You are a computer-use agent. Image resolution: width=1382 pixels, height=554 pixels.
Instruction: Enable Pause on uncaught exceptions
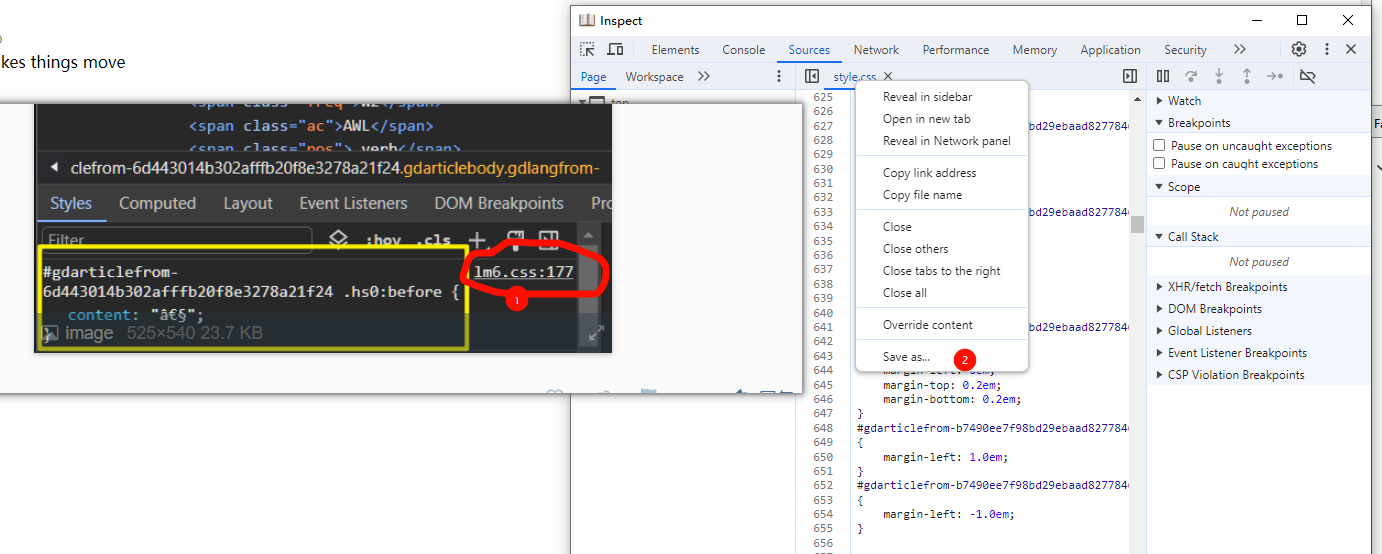[1160, 146]
